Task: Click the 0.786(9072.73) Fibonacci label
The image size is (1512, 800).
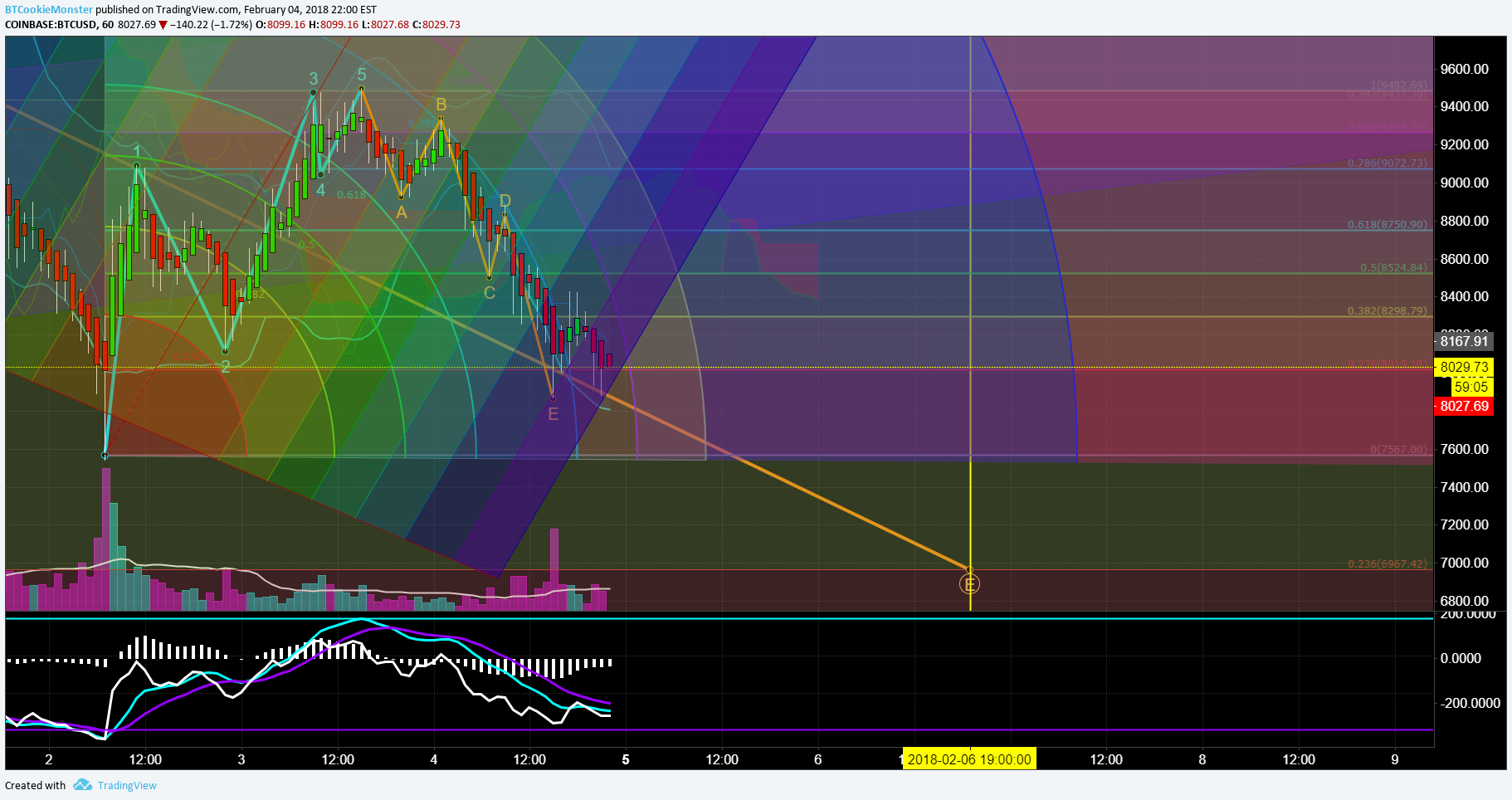Action: tap(1388, 163)
